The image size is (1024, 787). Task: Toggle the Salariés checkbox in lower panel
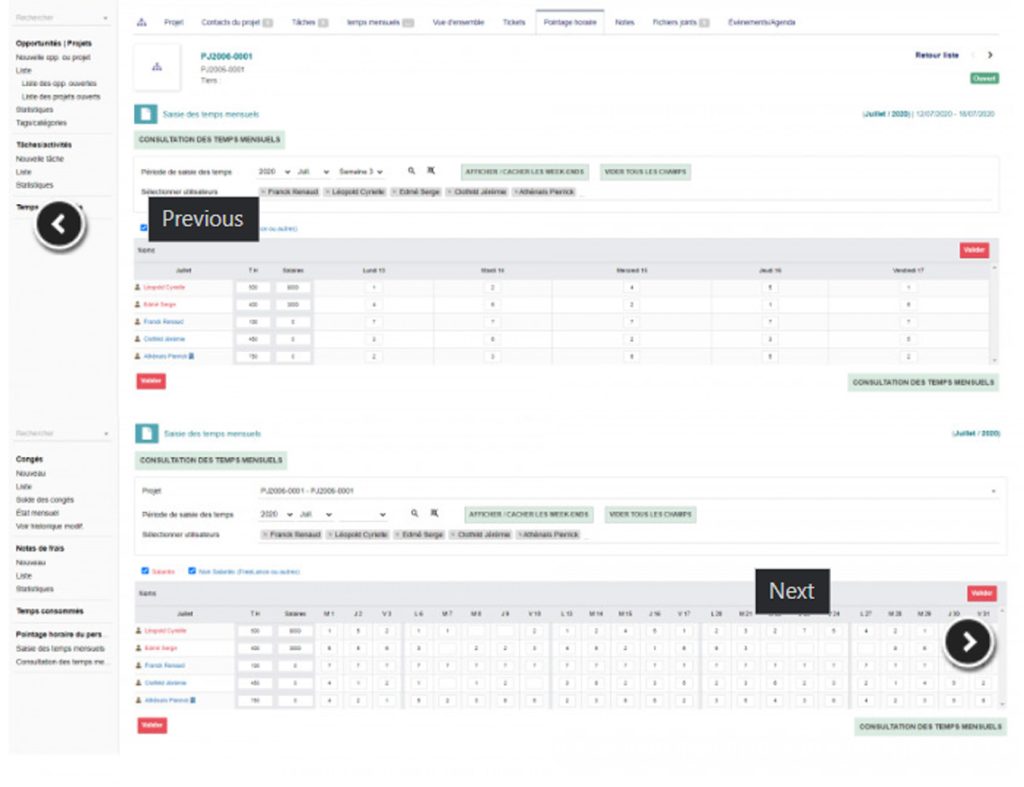pos(145,571)
